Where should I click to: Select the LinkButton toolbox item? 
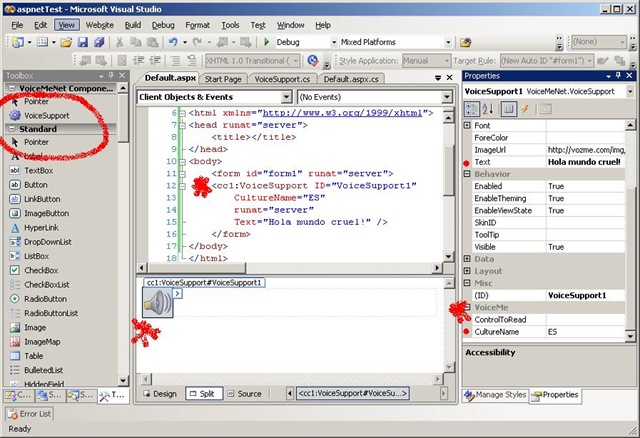click(42, 199)
